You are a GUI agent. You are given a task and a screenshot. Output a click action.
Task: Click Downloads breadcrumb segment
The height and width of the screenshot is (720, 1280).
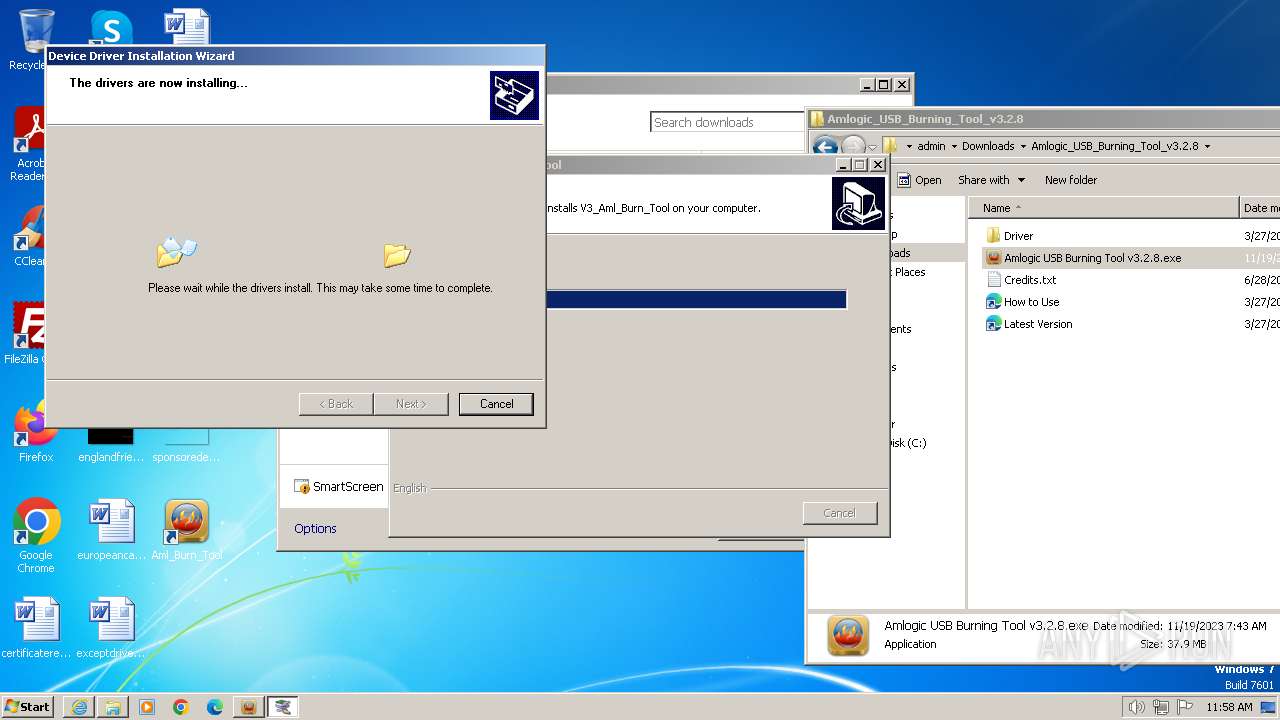pyautogui.click(x=988, y=146)
